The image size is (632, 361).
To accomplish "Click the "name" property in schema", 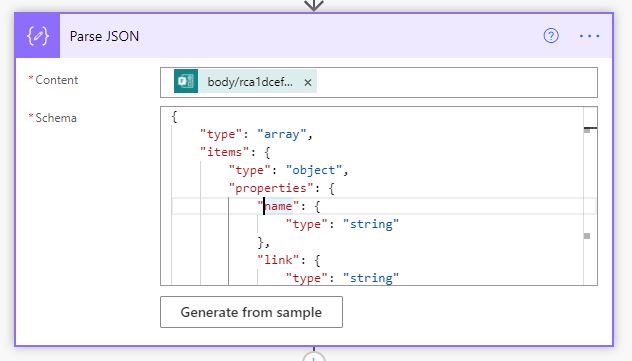I will (x=279, y=206).
